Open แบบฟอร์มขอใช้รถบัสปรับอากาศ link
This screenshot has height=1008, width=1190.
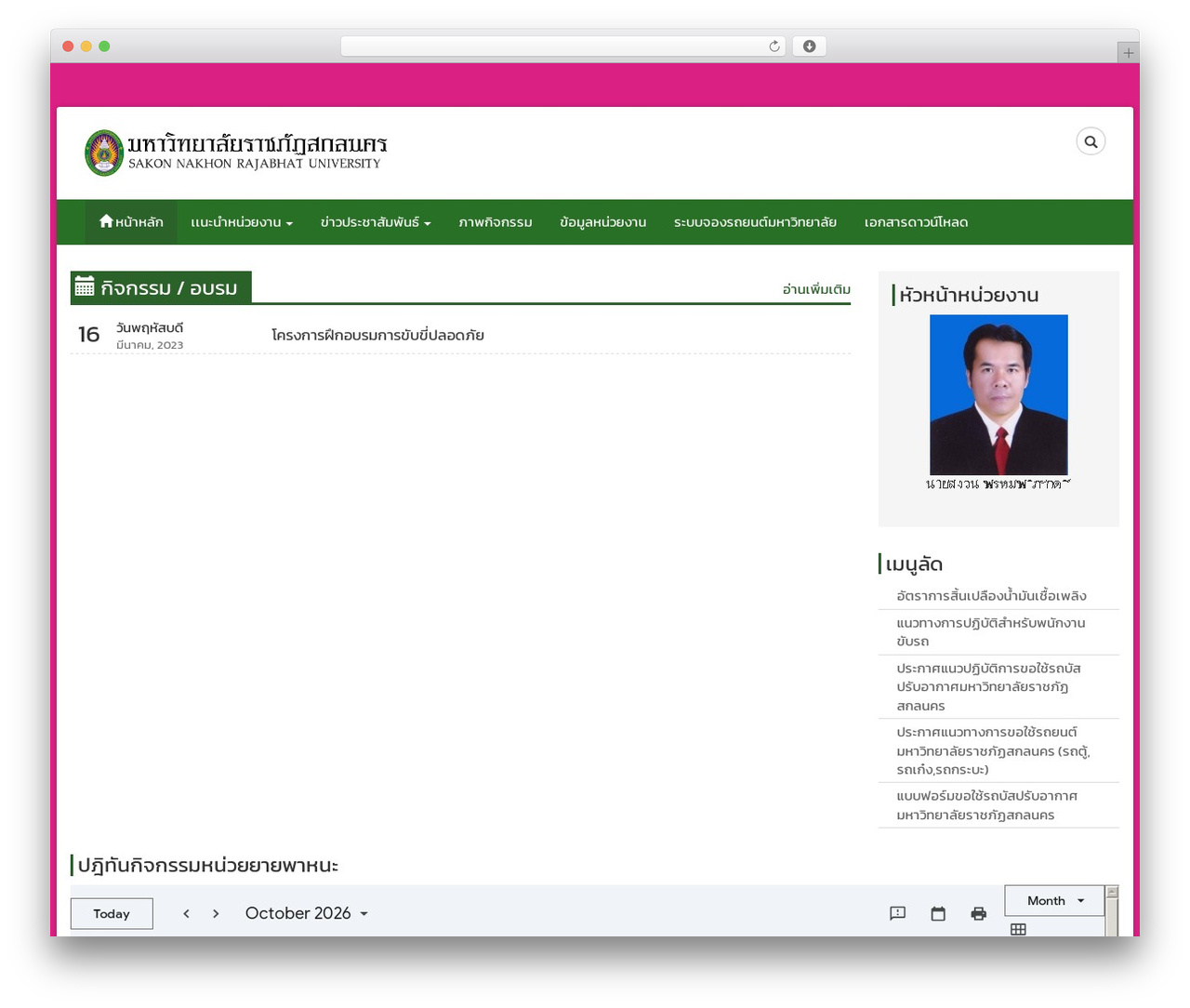tap(986, 805)
